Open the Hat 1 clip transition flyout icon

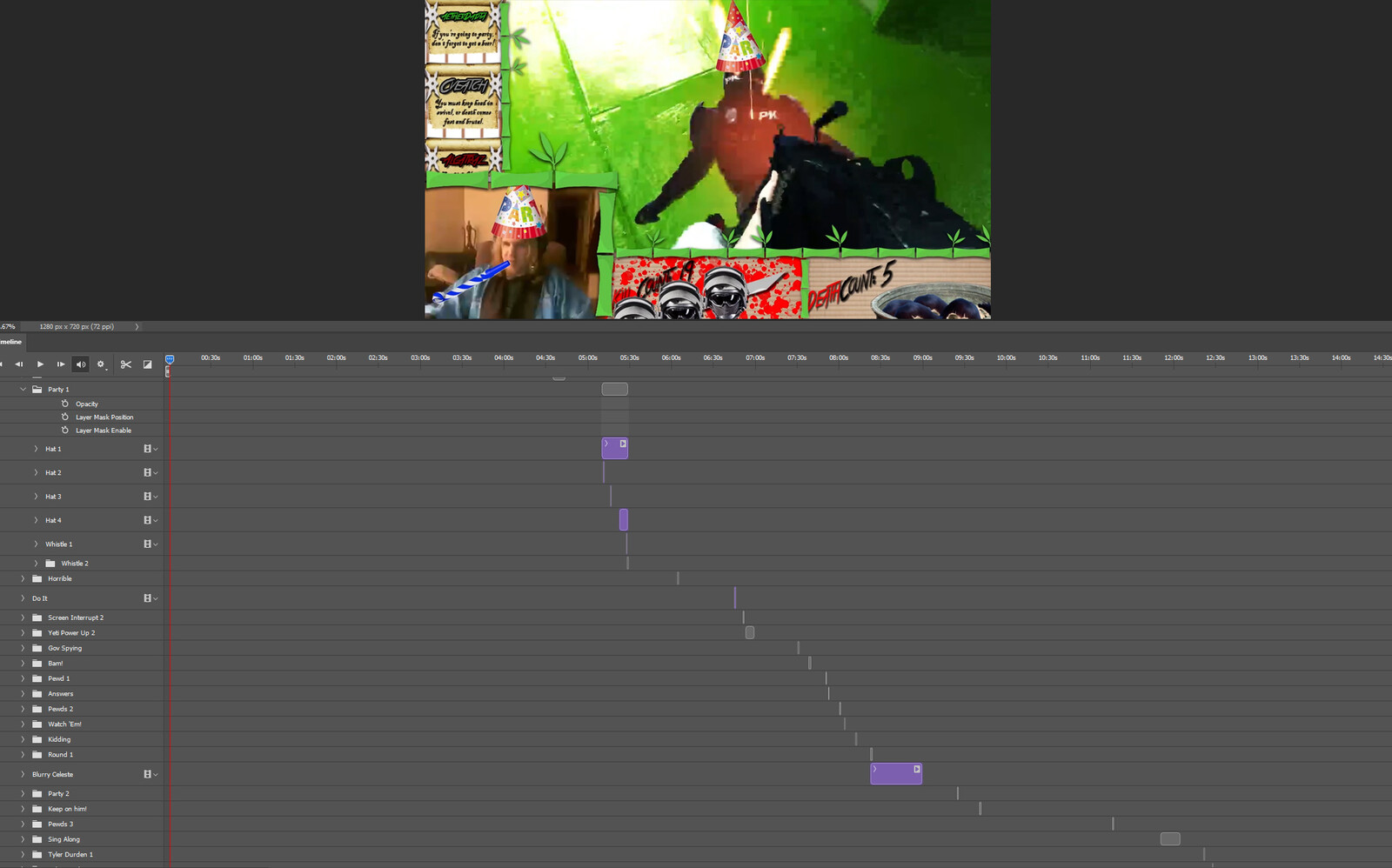coord(623,444)
